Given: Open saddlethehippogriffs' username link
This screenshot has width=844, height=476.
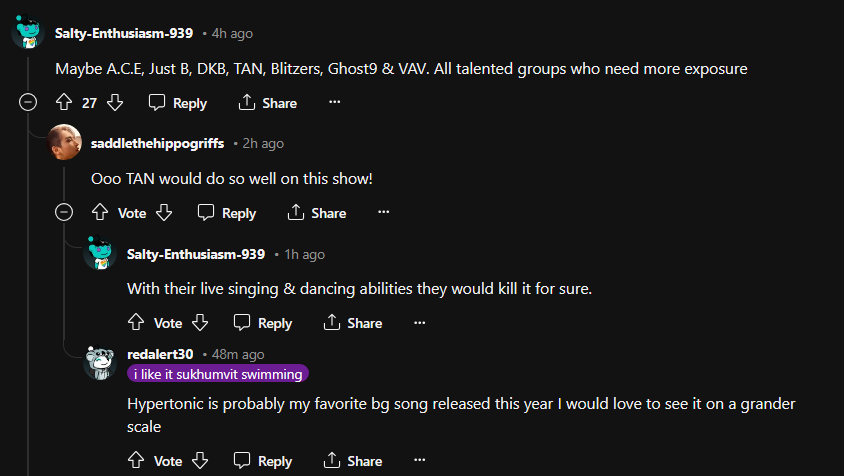Looking at the screenshot, I should pyautogui.click(x=157, y=143).
